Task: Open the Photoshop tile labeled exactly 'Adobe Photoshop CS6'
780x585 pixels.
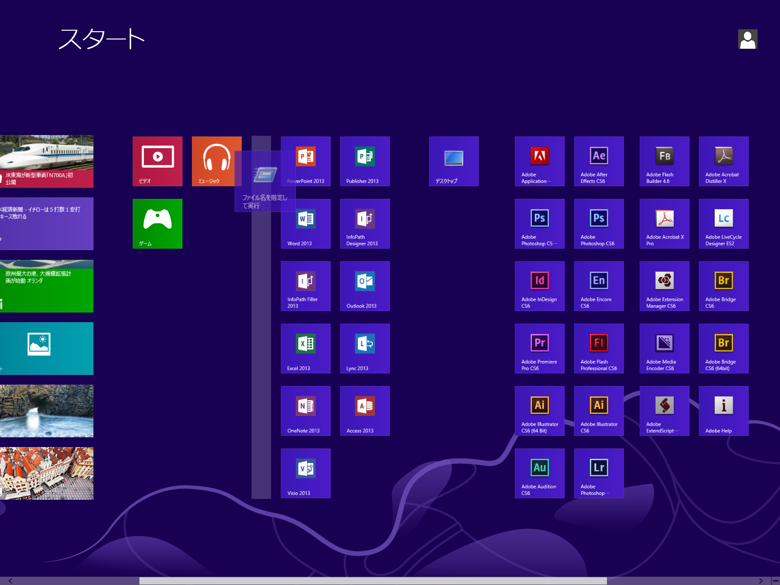Action: (x=599, y=224)
